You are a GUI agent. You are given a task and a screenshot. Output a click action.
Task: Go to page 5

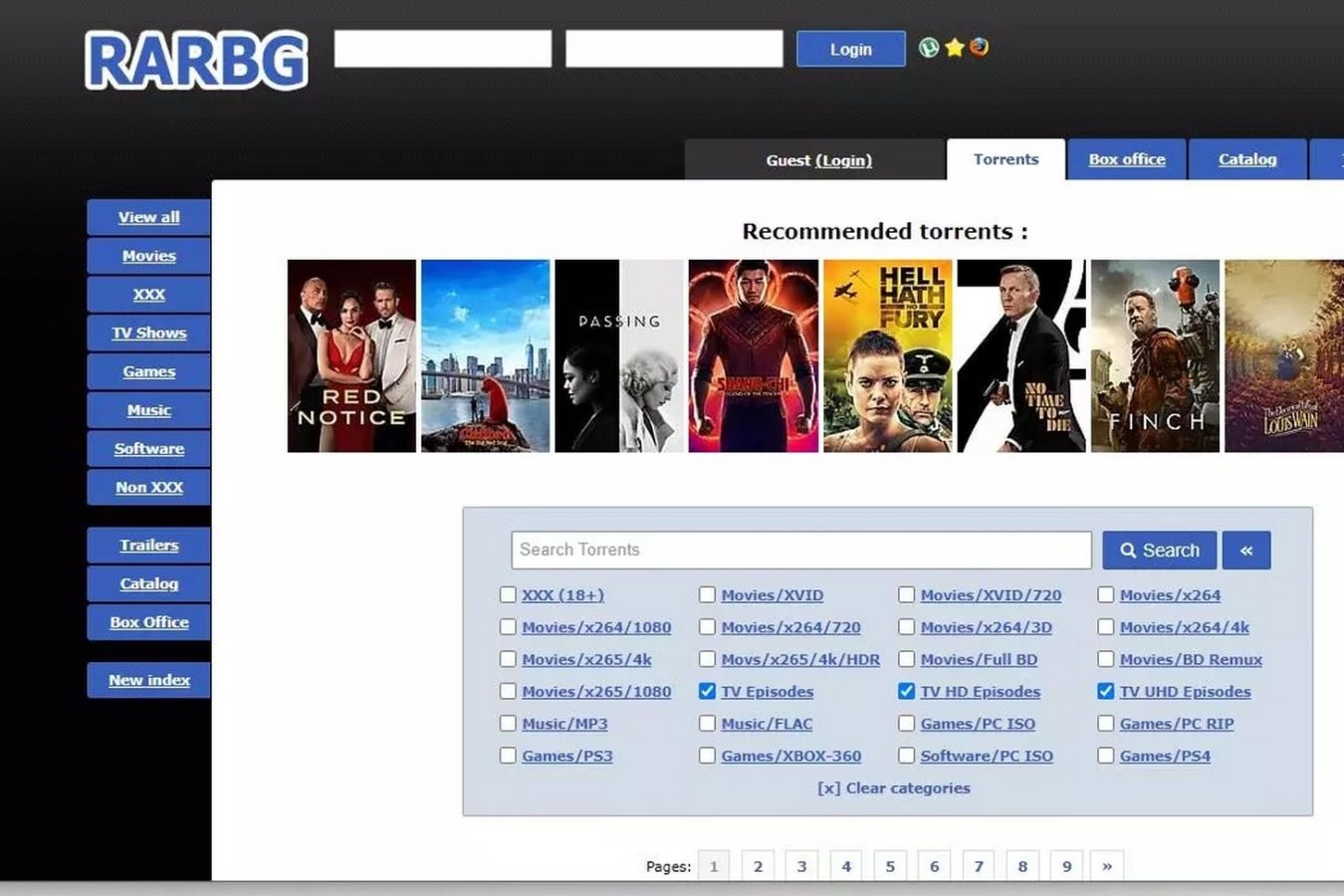890,866
